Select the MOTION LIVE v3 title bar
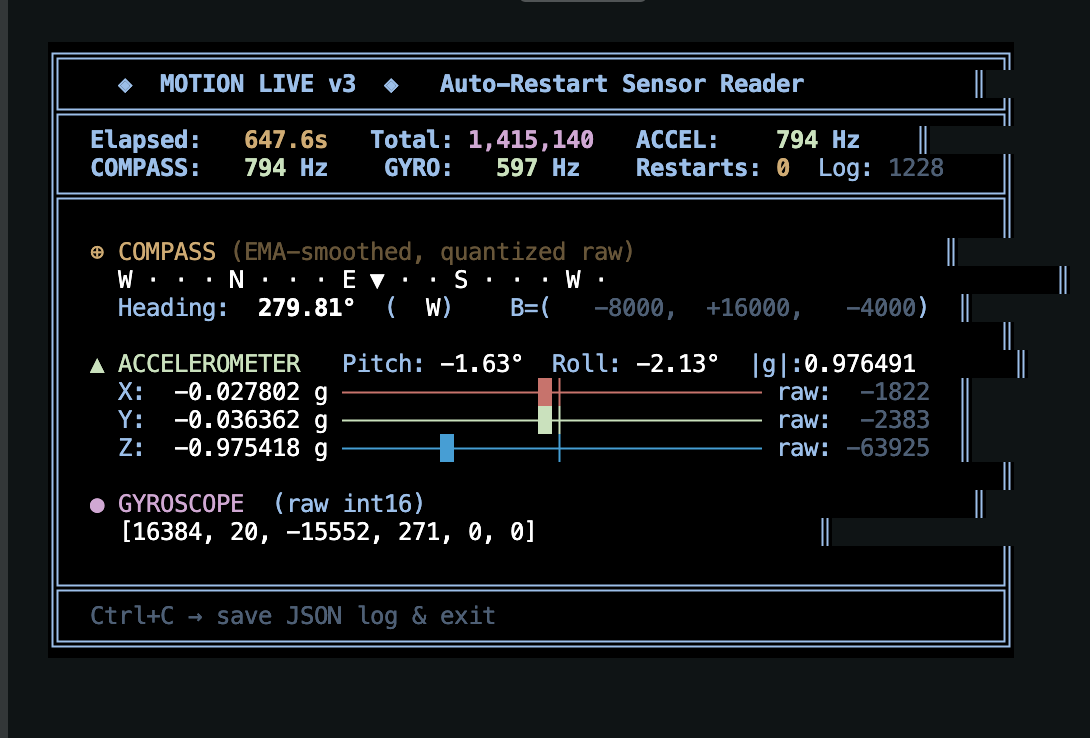Screen dimensions: 1090x738 (256, 84)
